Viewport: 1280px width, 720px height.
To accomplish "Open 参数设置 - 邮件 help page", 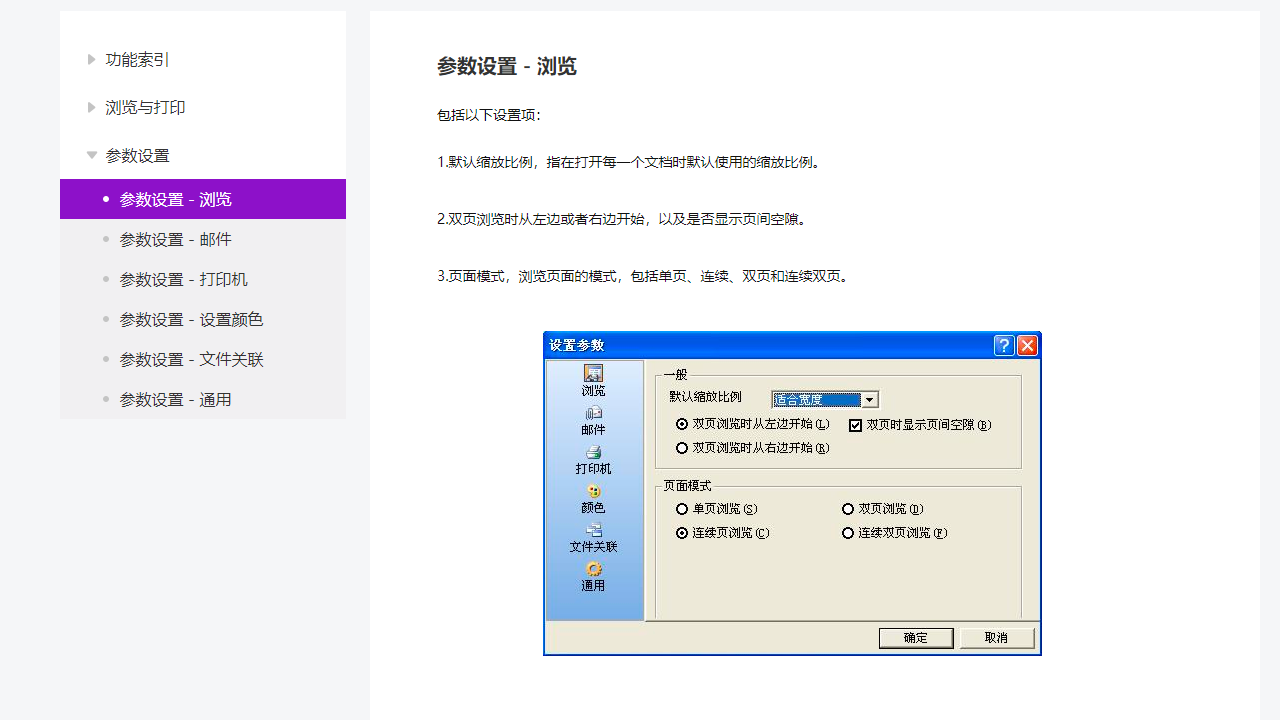I will coord(175,239).
